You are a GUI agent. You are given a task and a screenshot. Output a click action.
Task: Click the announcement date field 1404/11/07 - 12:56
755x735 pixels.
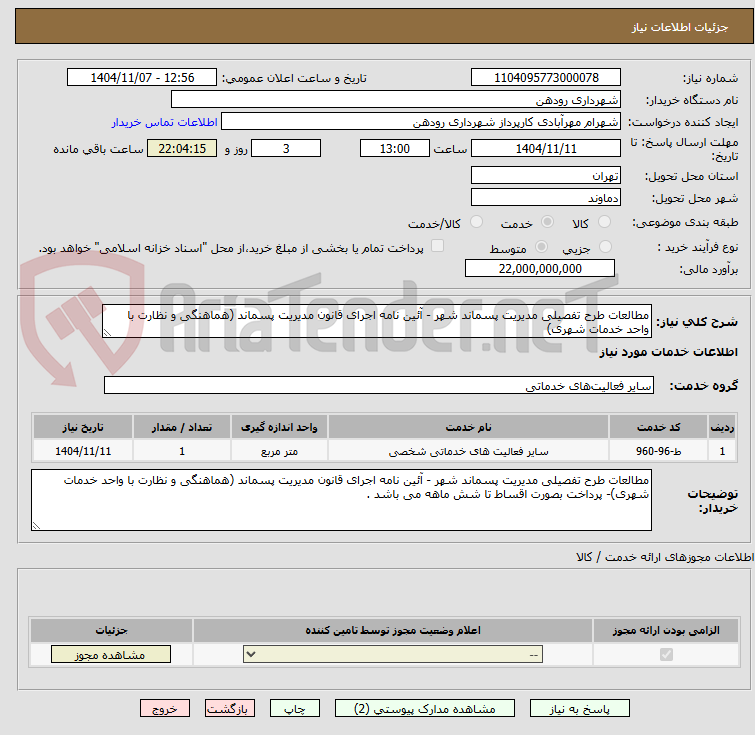click(x=142, y=78)
